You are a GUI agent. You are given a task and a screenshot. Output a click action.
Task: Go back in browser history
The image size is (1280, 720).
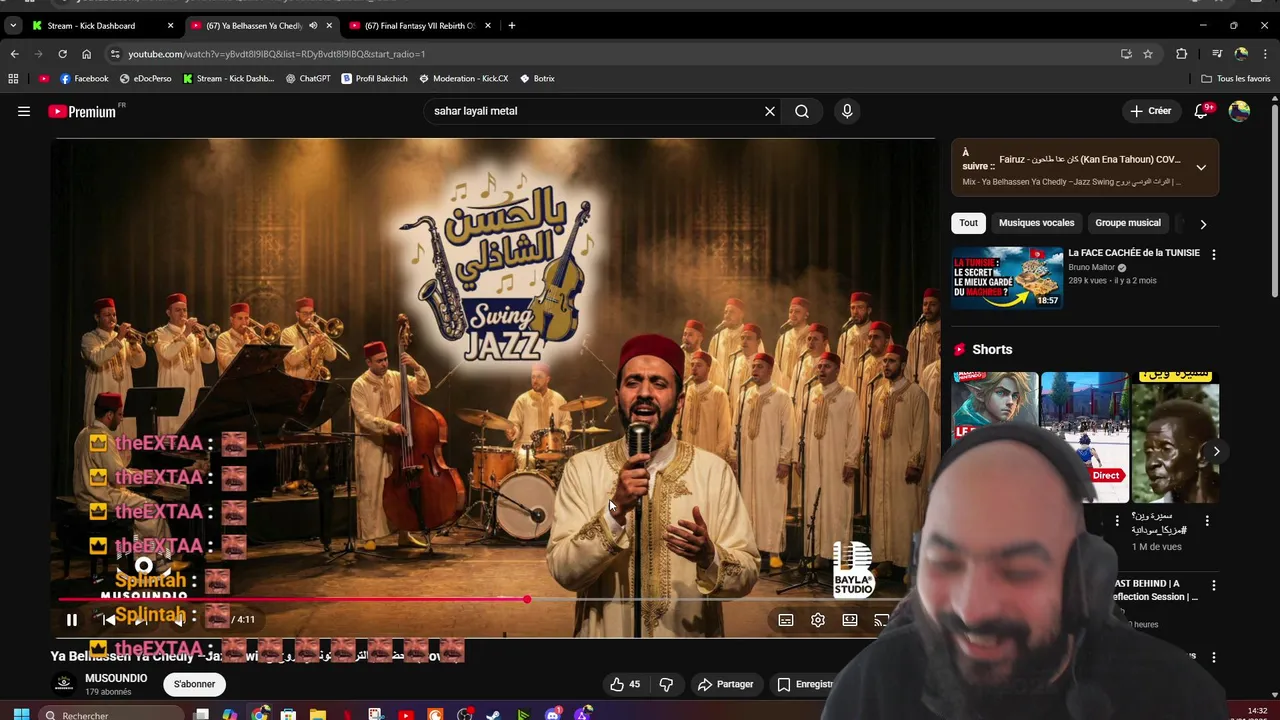click(14, 54)
